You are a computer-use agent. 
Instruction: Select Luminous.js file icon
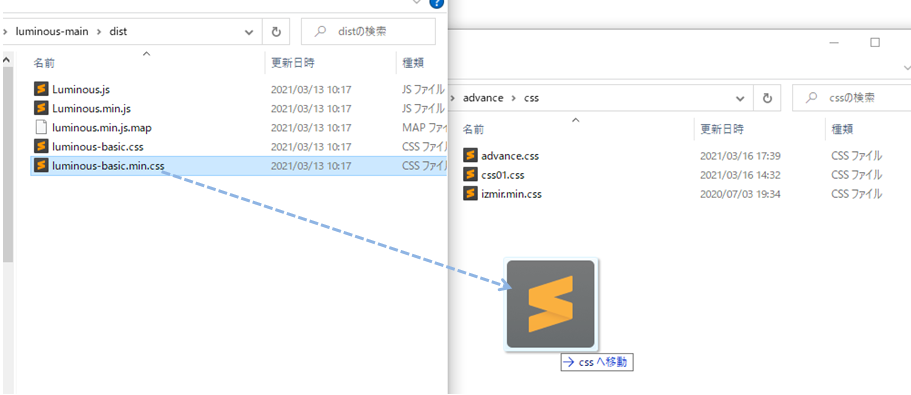pyautogui.click(x=41, y=89)
